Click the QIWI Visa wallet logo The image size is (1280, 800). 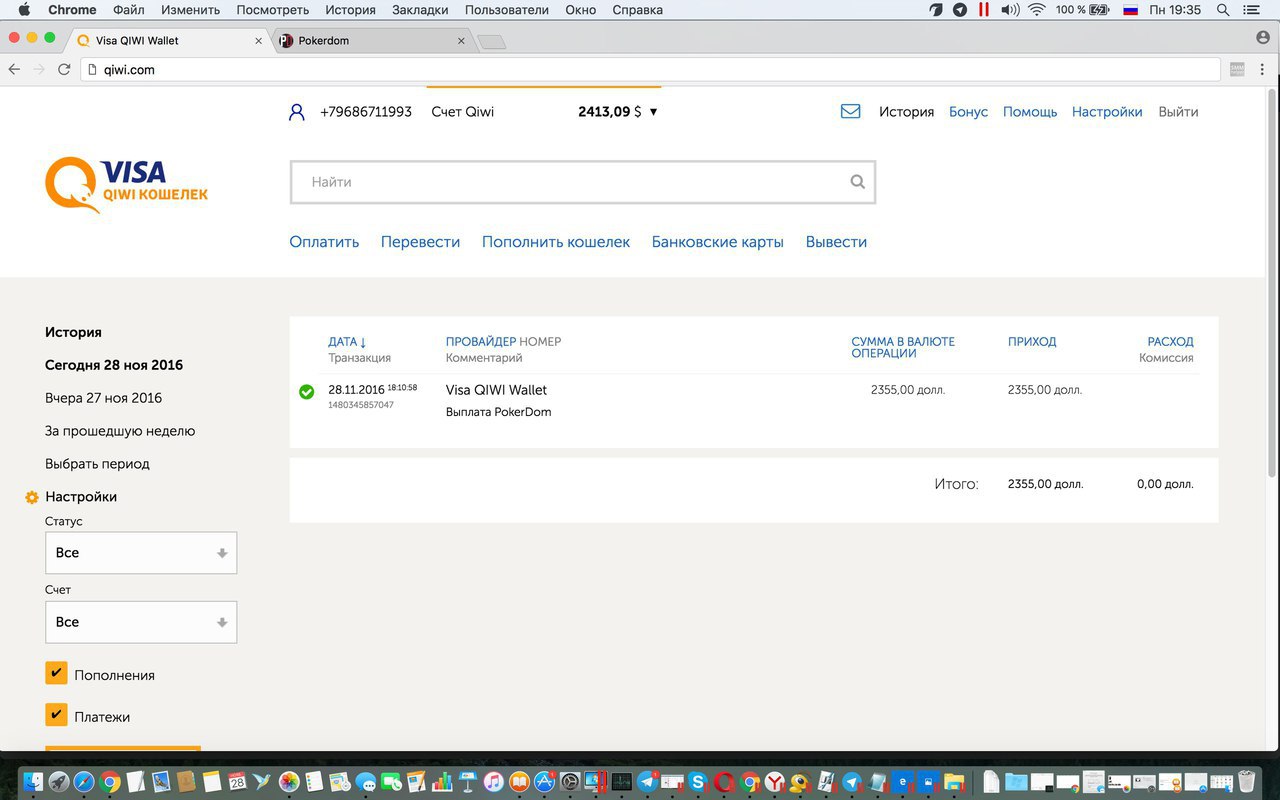click(x=126, y=184)
